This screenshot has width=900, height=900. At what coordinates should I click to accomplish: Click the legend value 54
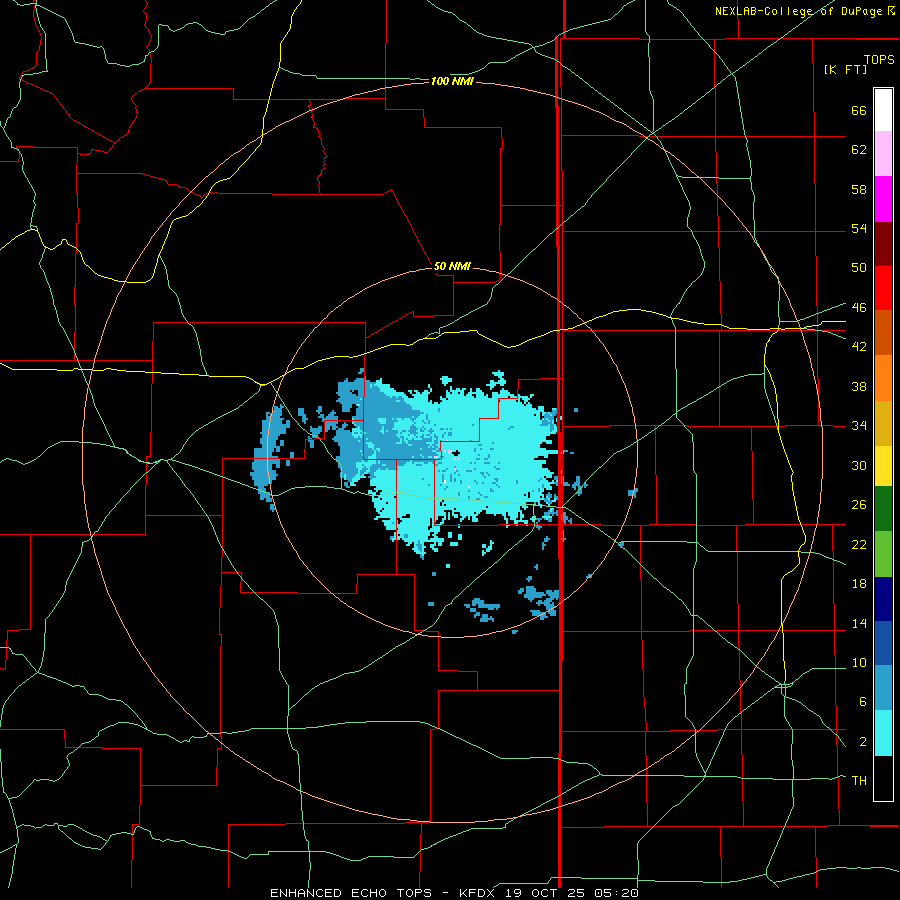click(x=859, y=228)
